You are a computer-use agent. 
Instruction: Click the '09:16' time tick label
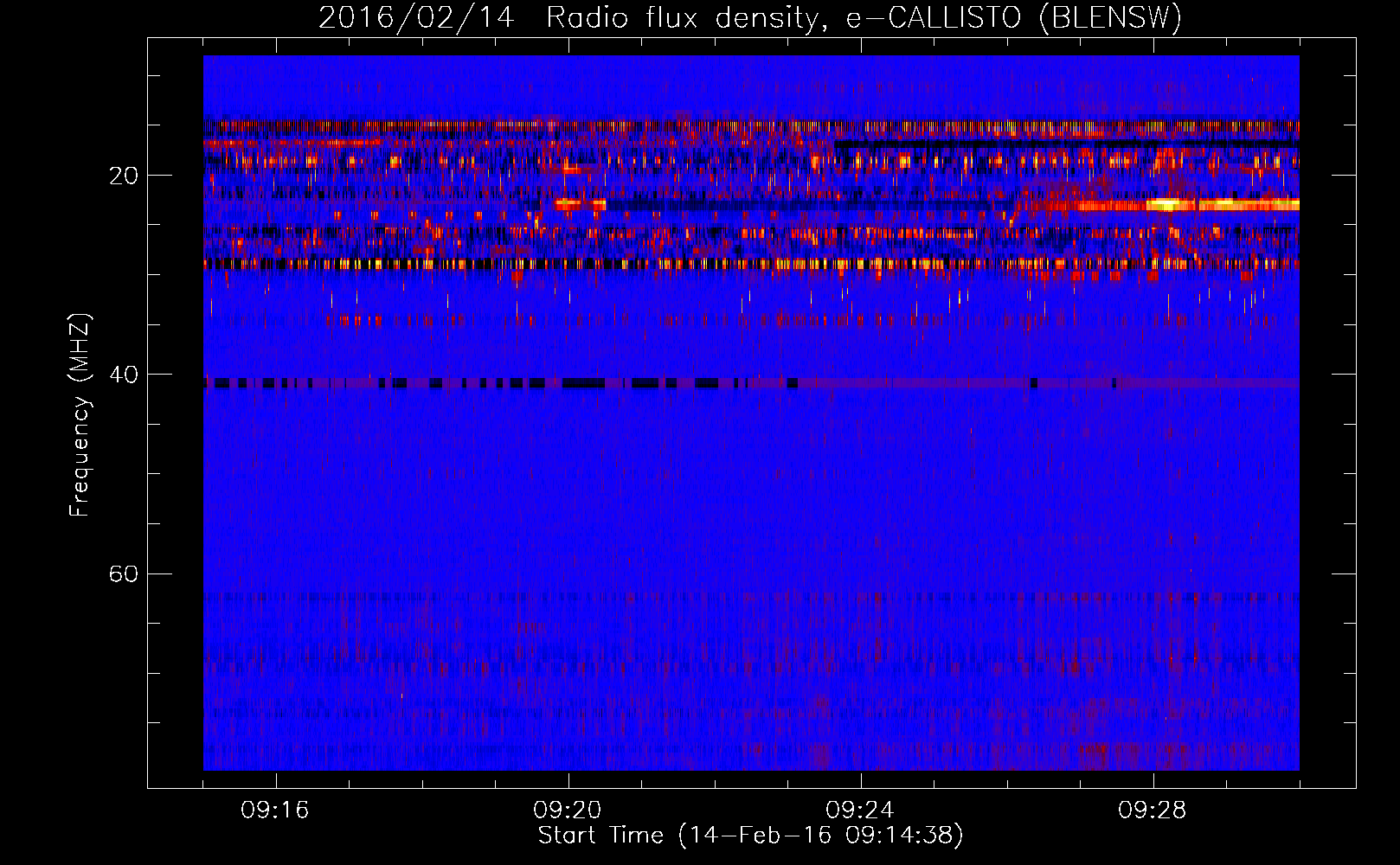coord(275,810)
